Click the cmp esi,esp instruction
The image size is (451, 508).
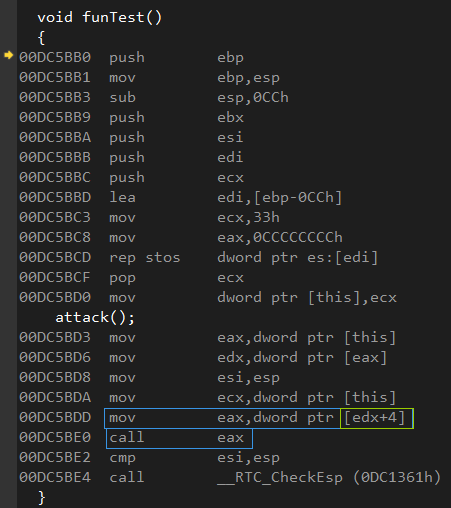[x=194, y=458]
